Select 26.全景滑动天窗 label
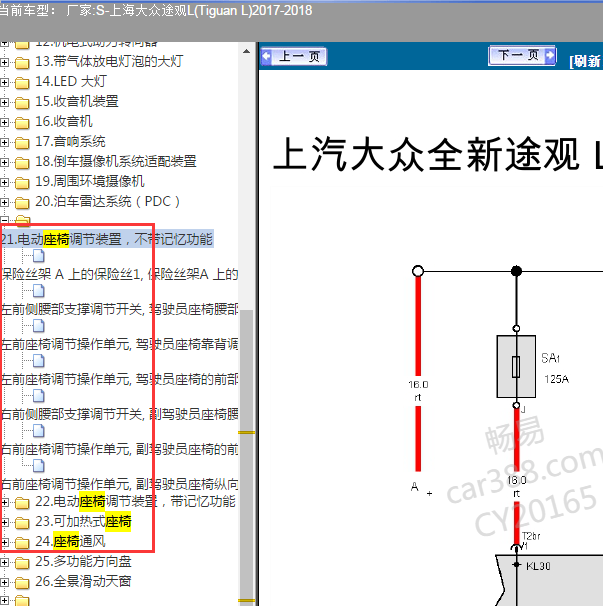Screen dimensions: 603x606 point(83,581)
